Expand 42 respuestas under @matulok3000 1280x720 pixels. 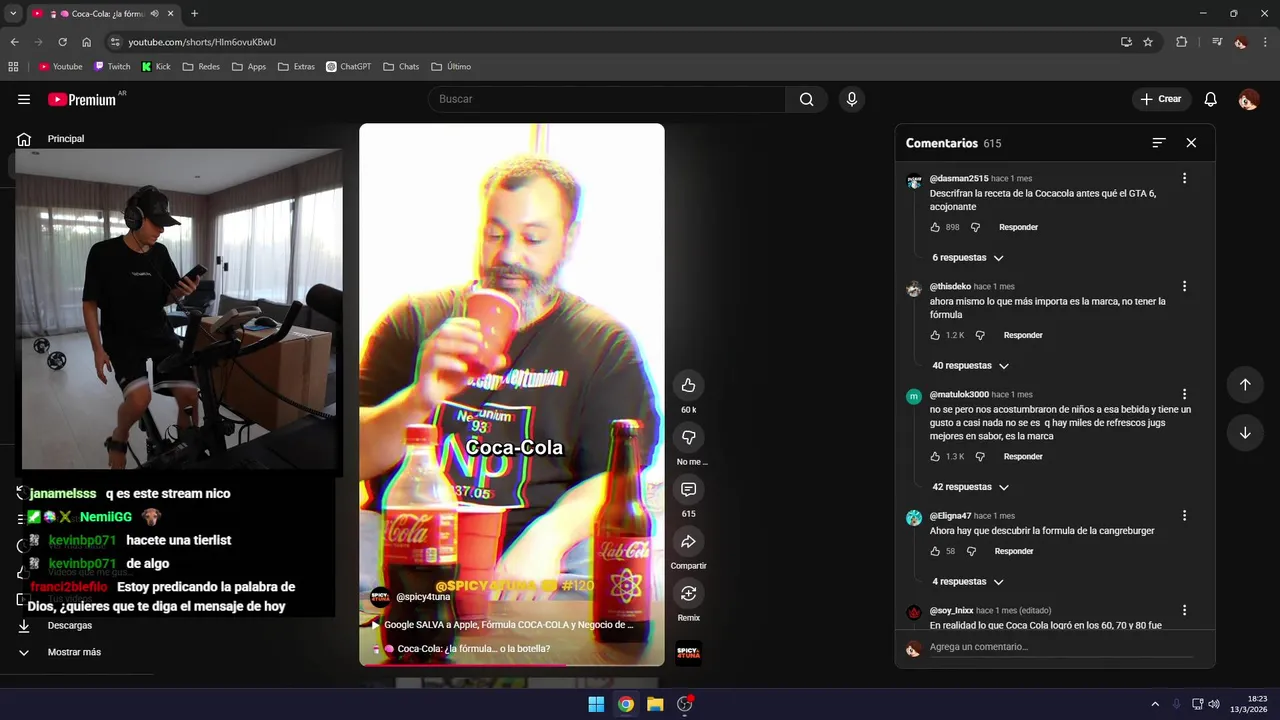970,487
